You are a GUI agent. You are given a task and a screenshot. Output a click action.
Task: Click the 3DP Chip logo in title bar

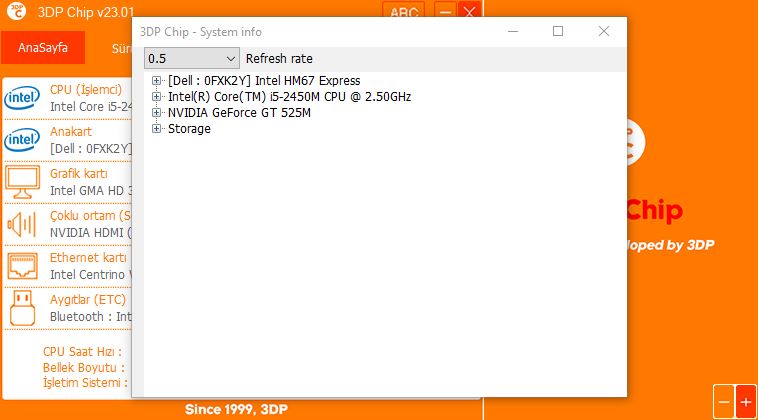click(17, 11)
